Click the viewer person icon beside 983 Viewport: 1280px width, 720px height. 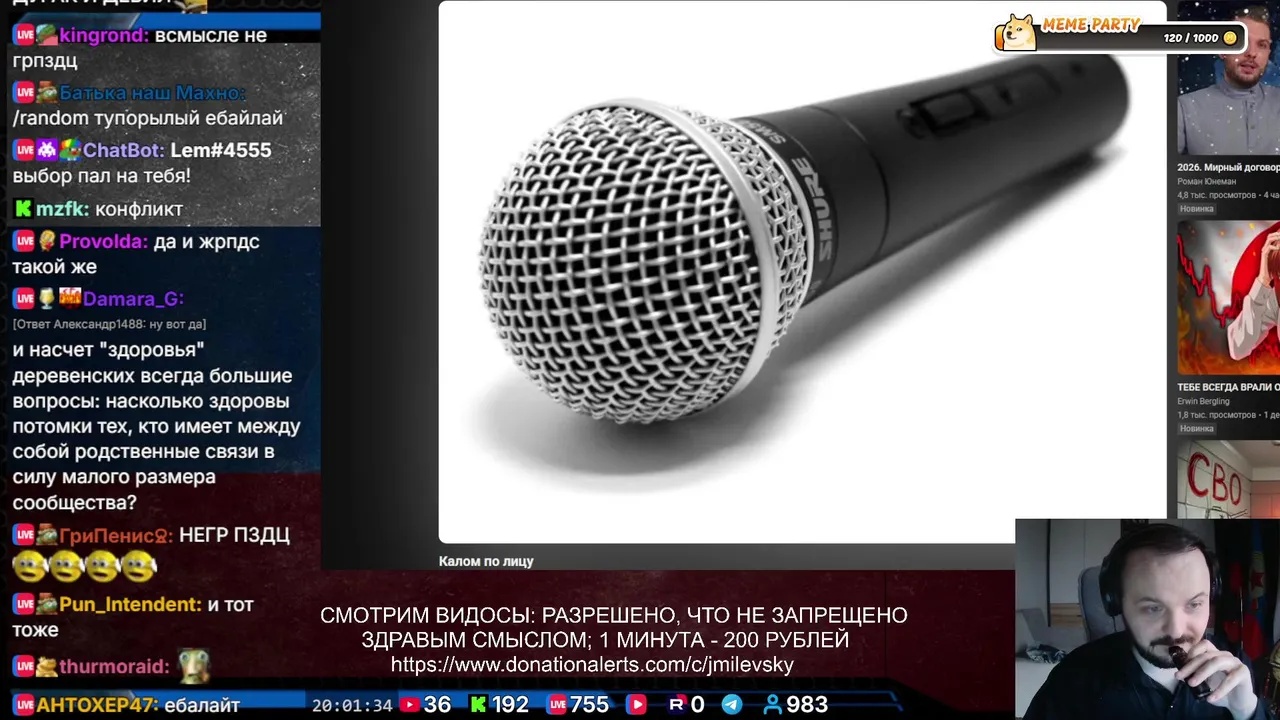(x=772, y=705)
